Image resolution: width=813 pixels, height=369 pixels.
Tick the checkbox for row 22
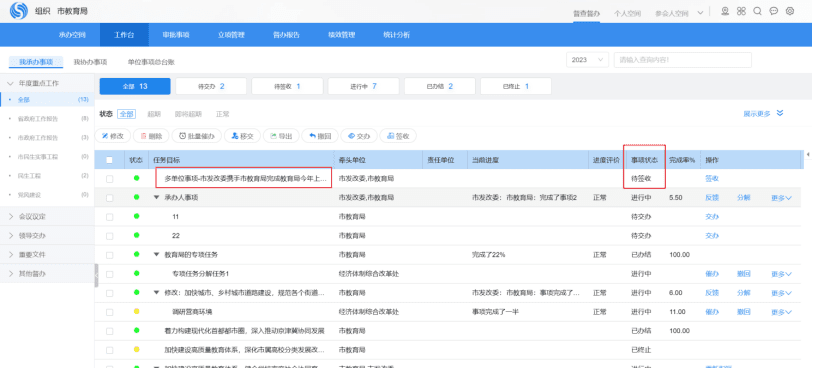[x=109, y=236]
